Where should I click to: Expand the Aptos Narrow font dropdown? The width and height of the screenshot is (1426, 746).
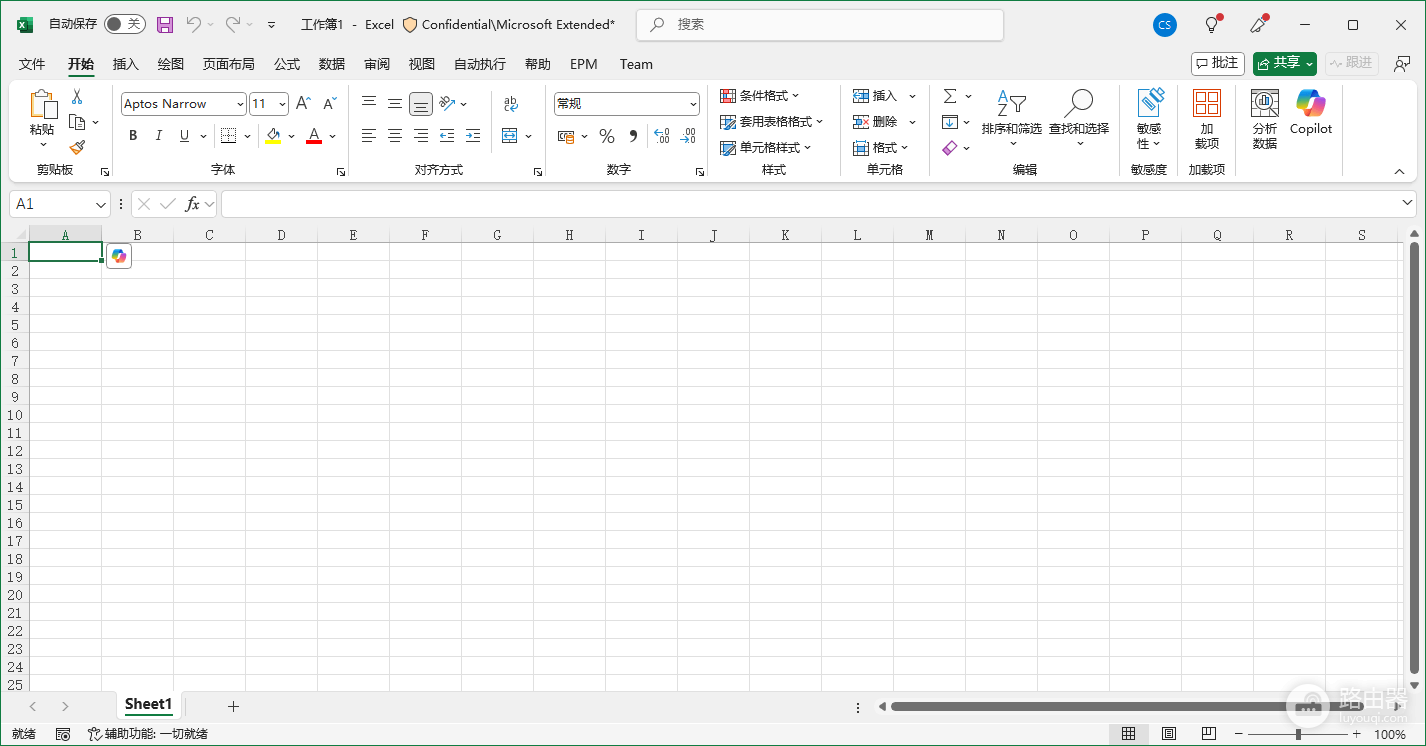click(x=240, y=104)
